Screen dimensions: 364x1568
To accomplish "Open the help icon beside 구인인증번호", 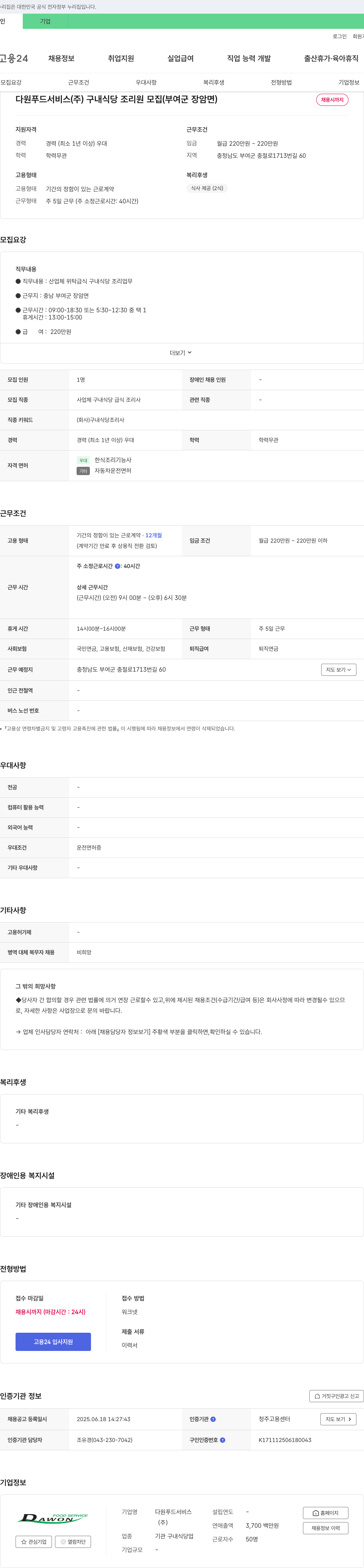I will point(222,1440).
